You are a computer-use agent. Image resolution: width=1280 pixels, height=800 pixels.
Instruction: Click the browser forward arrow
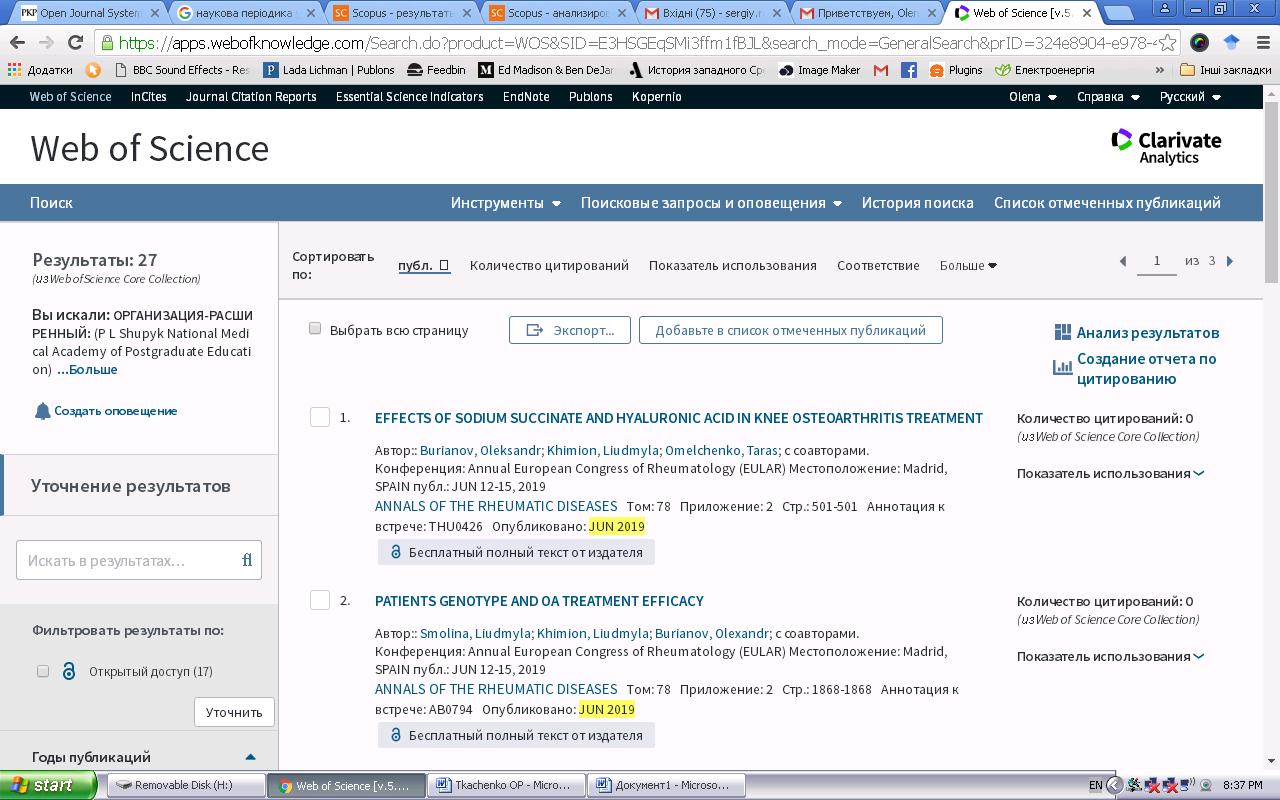[46, 43]
